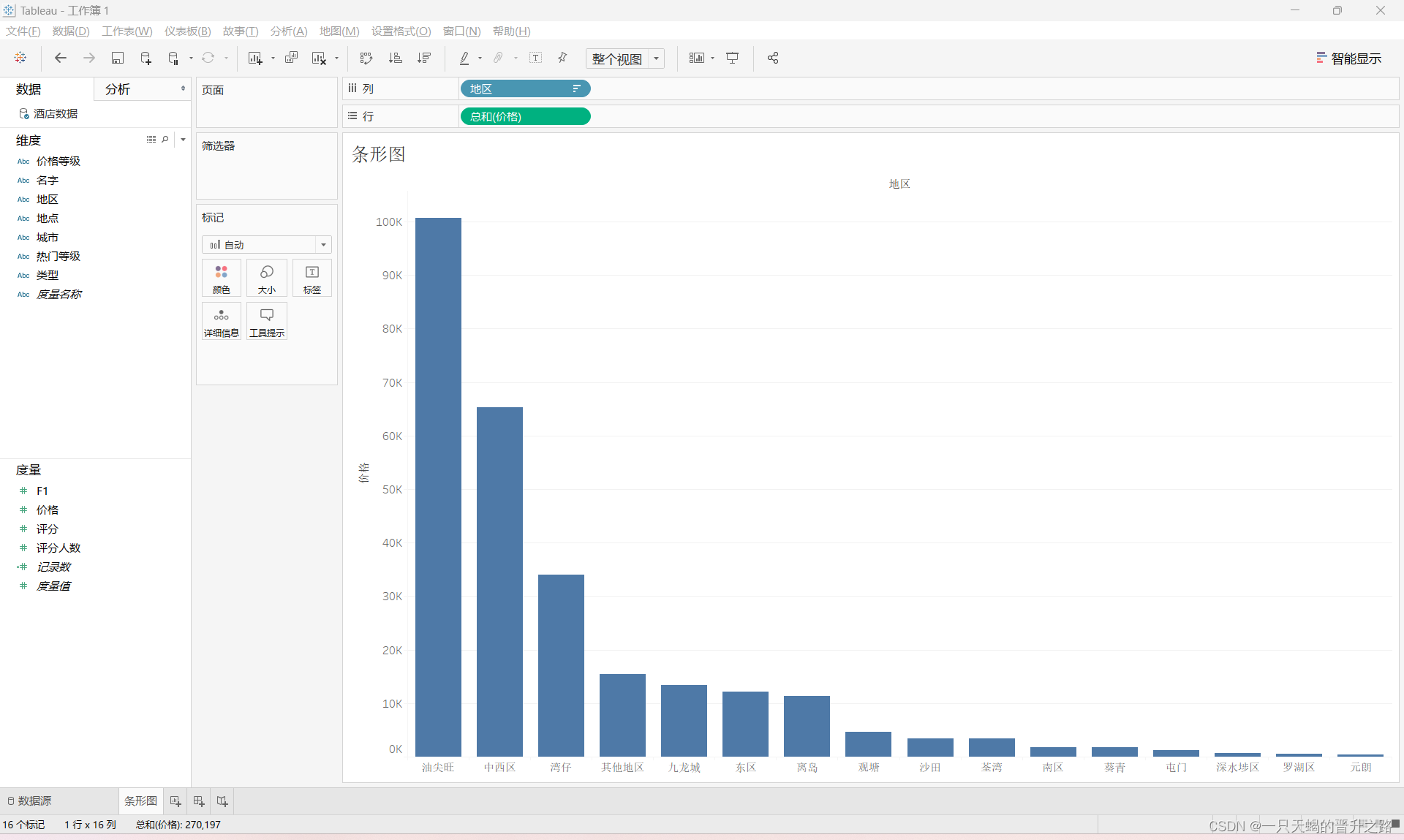Clear the sheet using the toolbar icon
Image resolution: width=1404 pixels, height=840 pixels.
(x=319, y=58)
